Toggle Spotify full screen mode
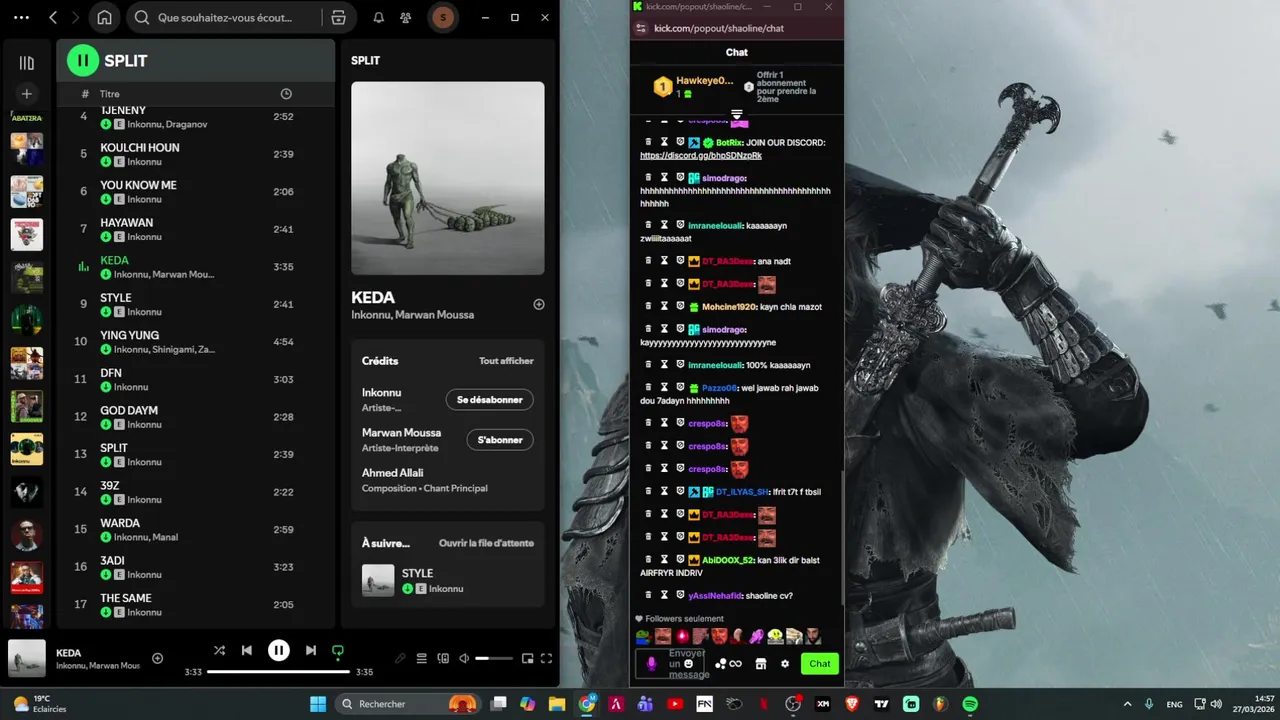Viewport: 1280px width, 720px height. (x=546, y=658)
